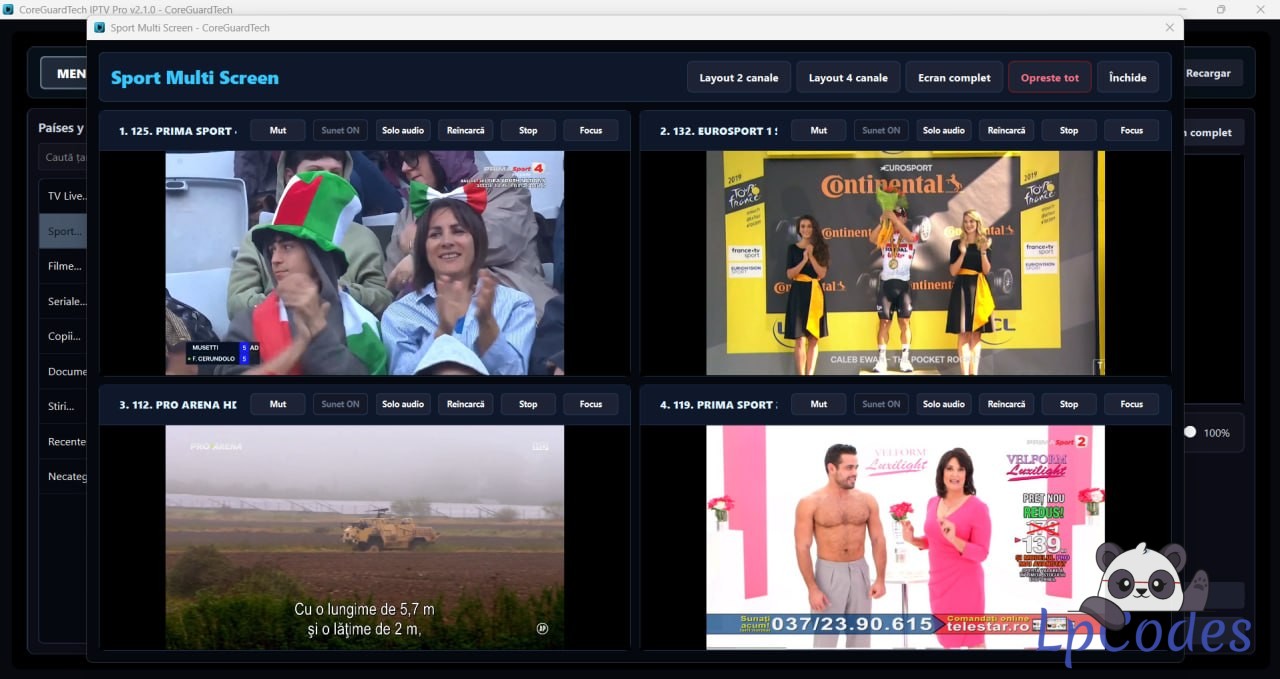Toggle Sunet ON for Eurosport 1
The width and height of the screenshot is (1280, 679).
point(881,130)
